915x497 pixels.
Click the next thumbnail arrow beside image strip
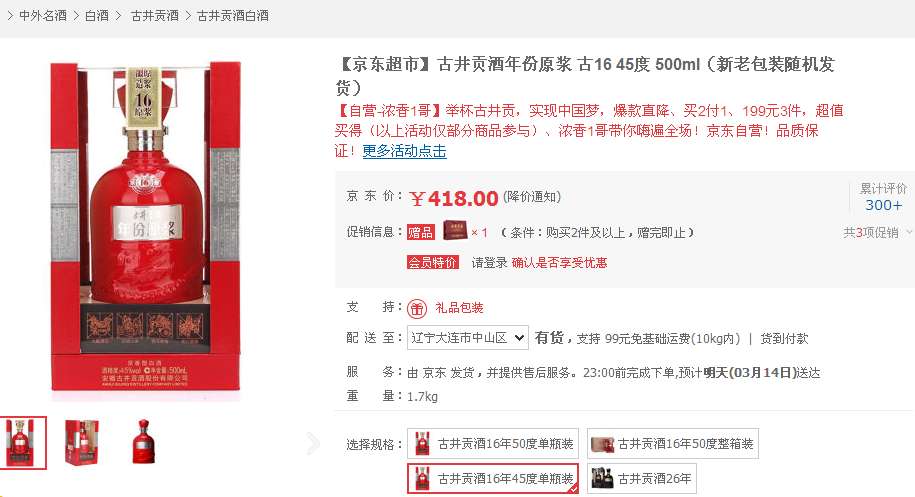[313, 443]
